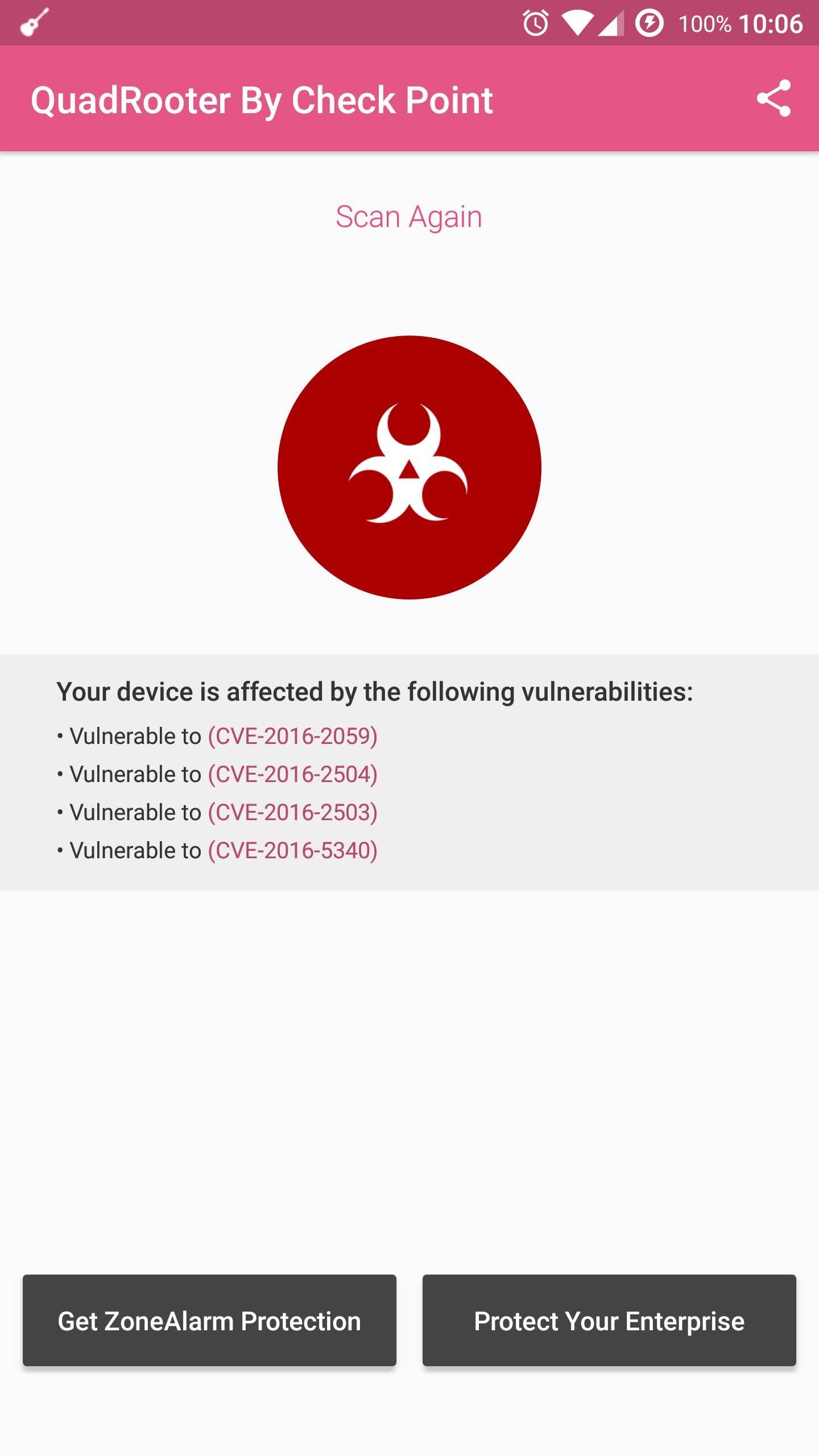Tap the Get ZoneAlarm Protection button
The width and height of the screenshot is (819, 1456).
point(209,1320)
